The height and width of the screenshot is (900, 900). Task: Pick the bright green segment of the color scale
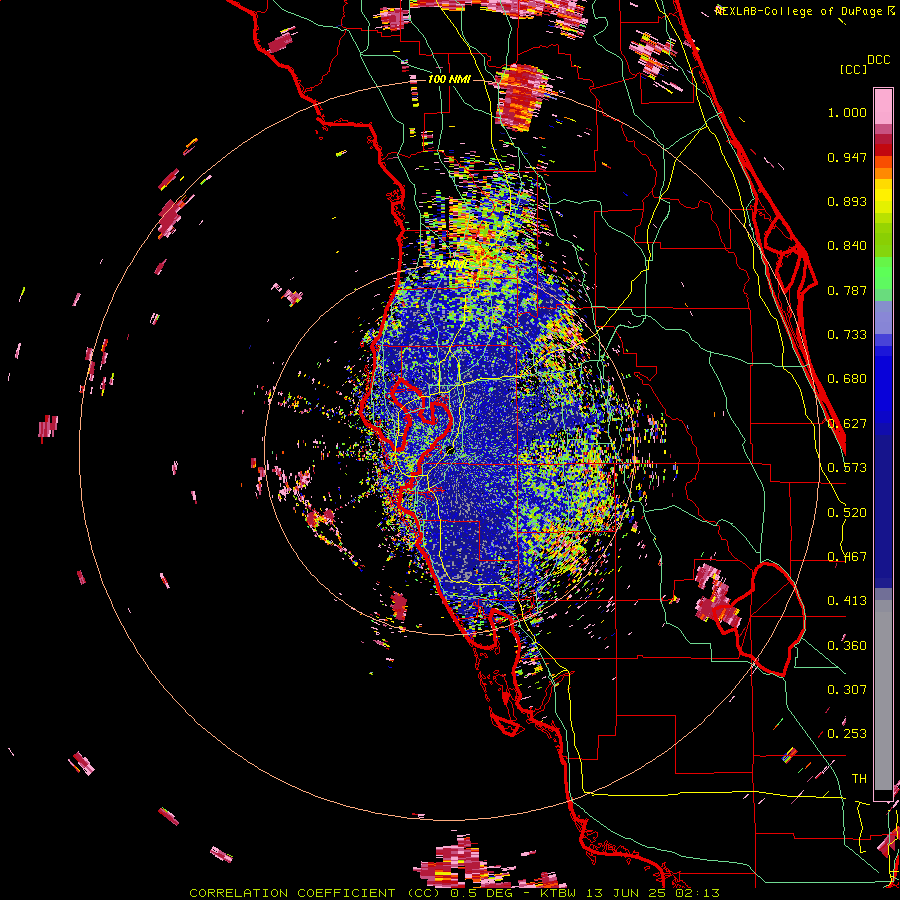[883, 273]
